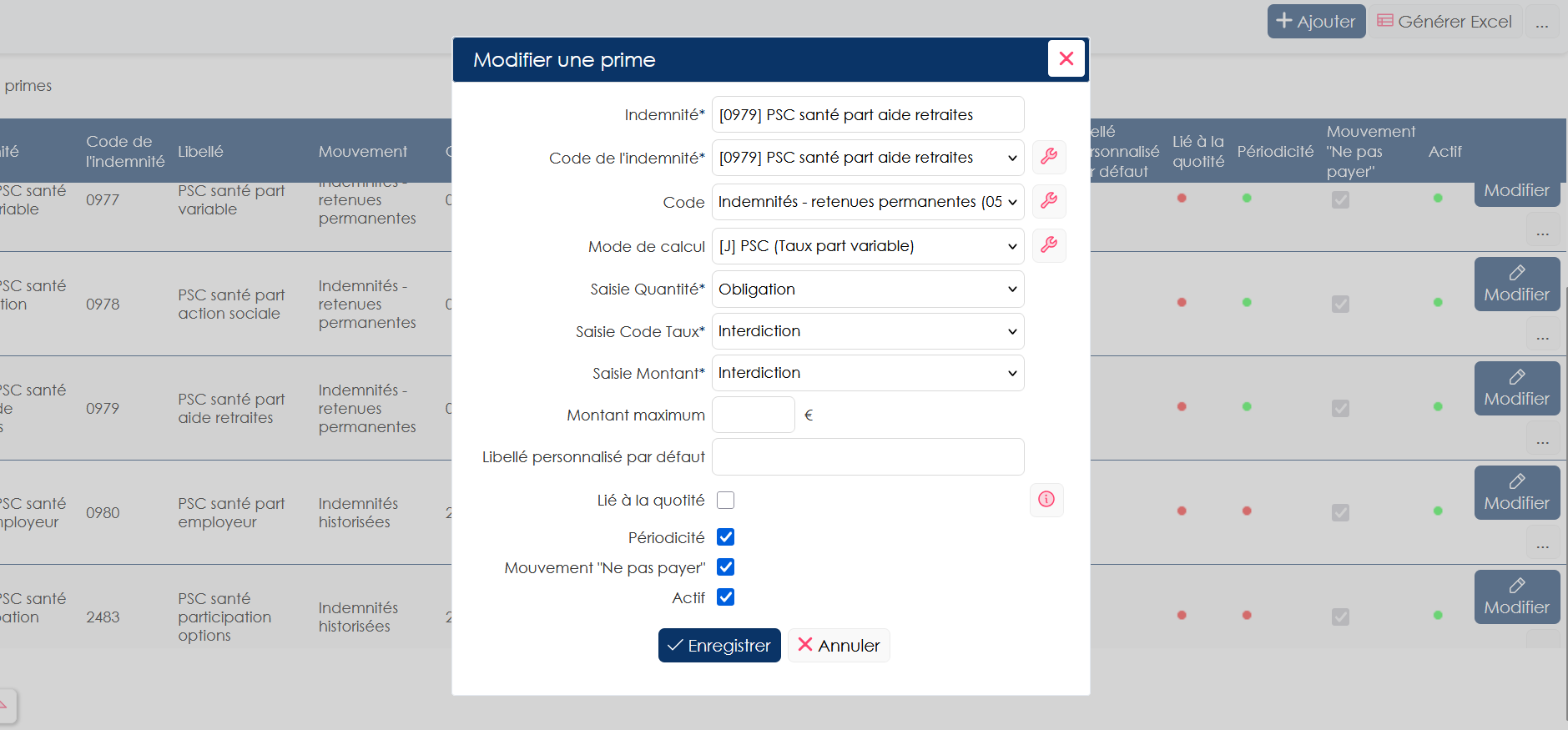Expand the Mode de calcul dropdown
Screen dimensions: 1568x730
pos(868,246)
